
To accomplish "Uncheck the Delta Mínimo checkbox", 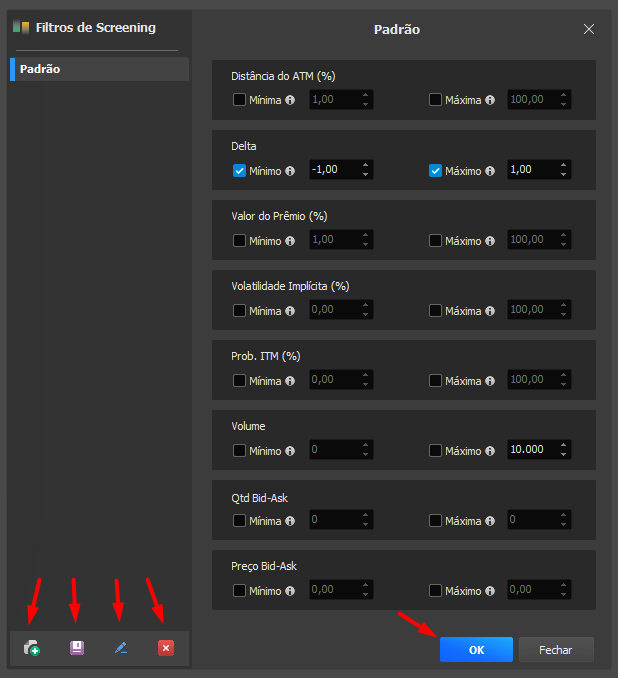I will tap(239, 170).
